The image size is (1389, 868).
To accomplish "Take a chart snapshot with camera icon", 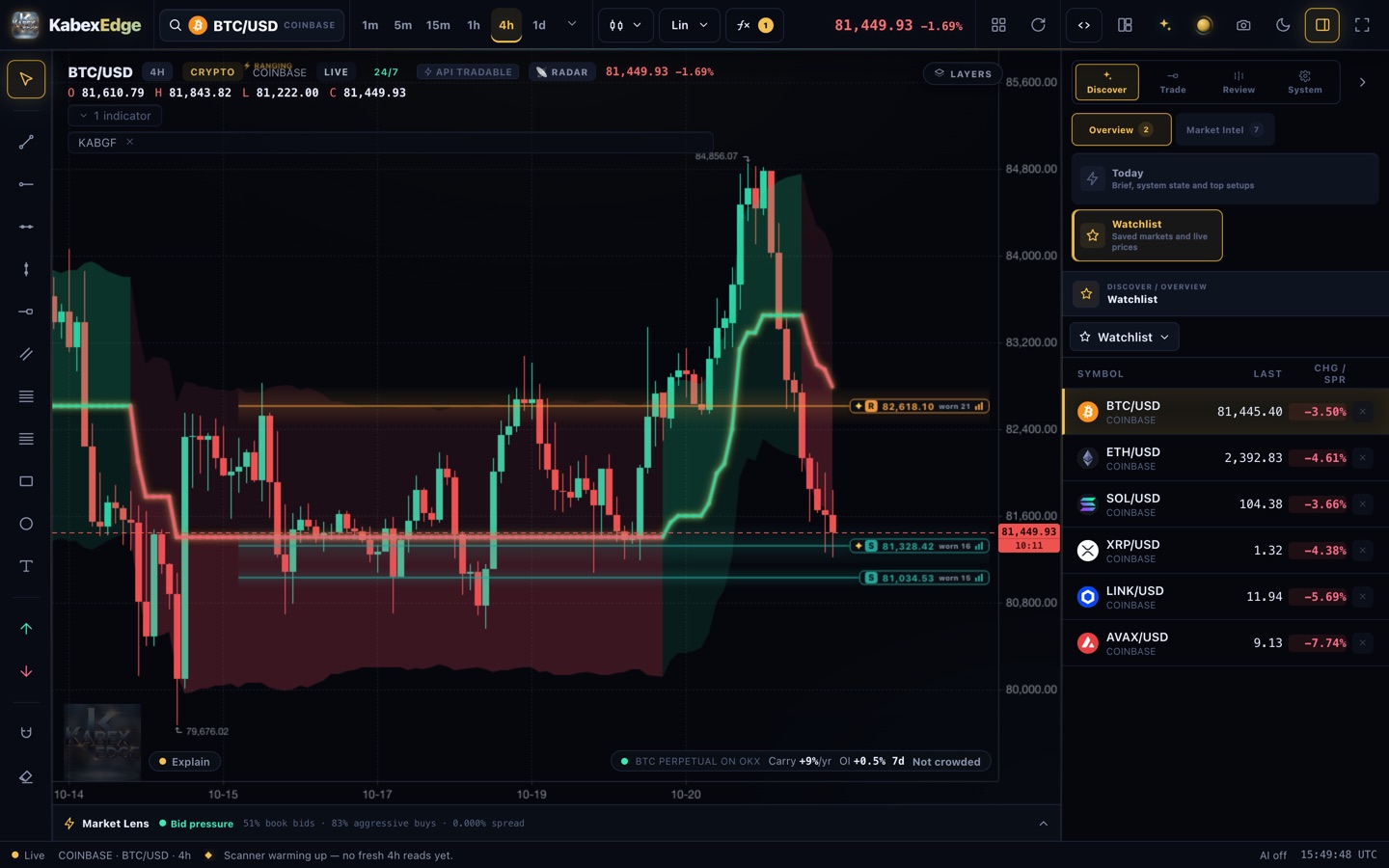I will pyautogui.click(x=1243, y=25).
